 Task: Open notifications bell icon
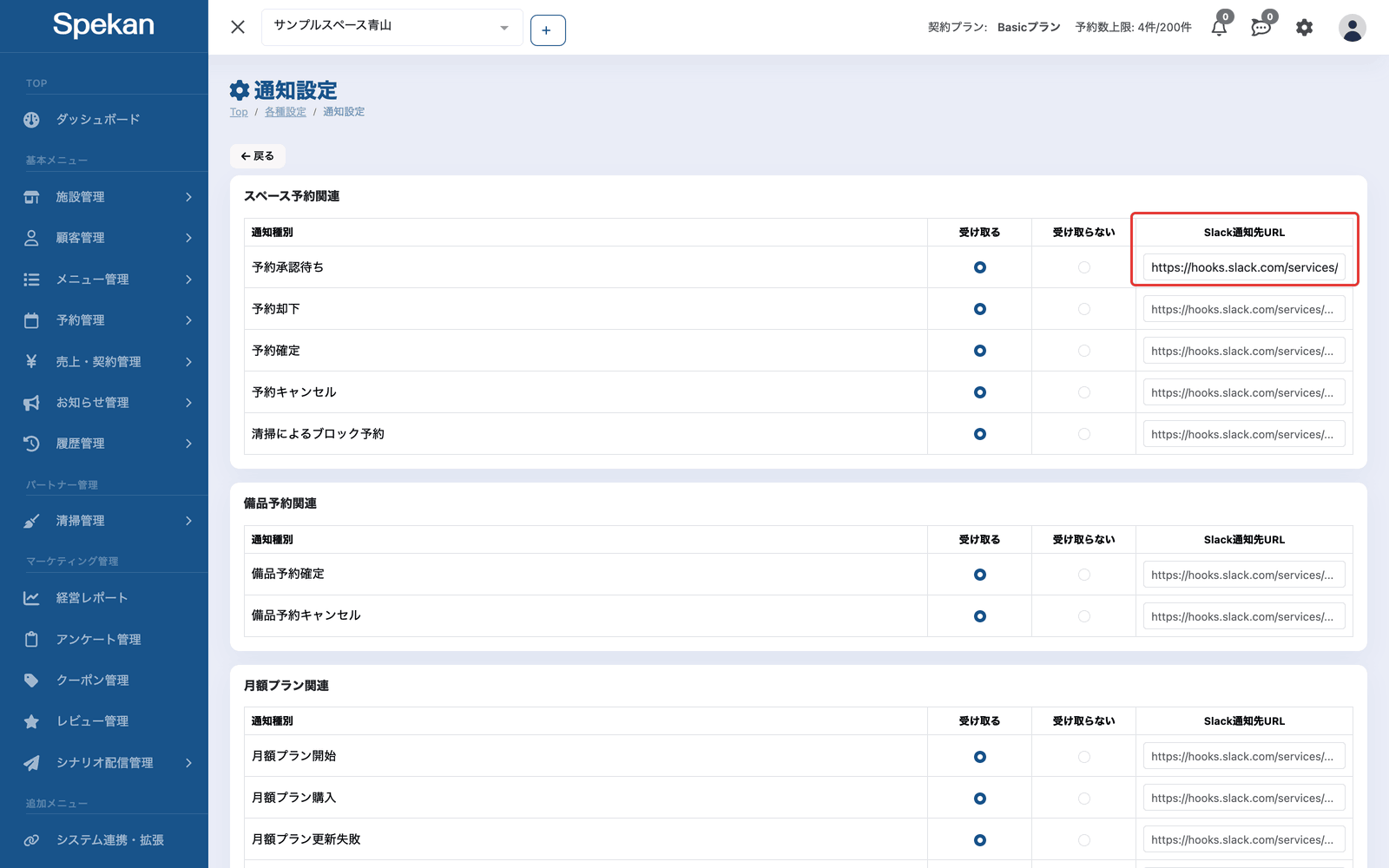click(x=1219, y=27)
